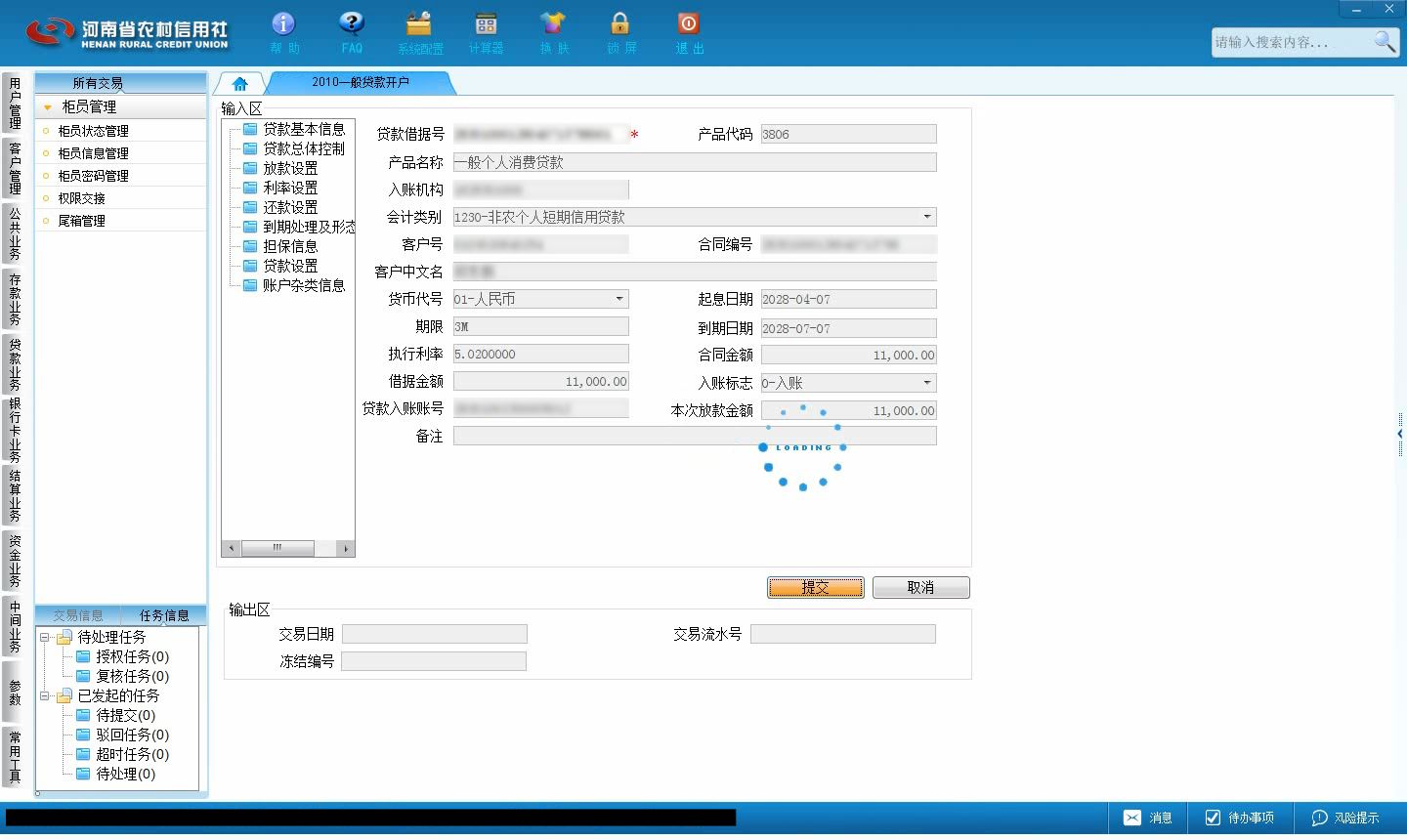1407x840 pixels.
Task: Expand the 货币代号 currency dropdown
Action: [x=619, y=299]
